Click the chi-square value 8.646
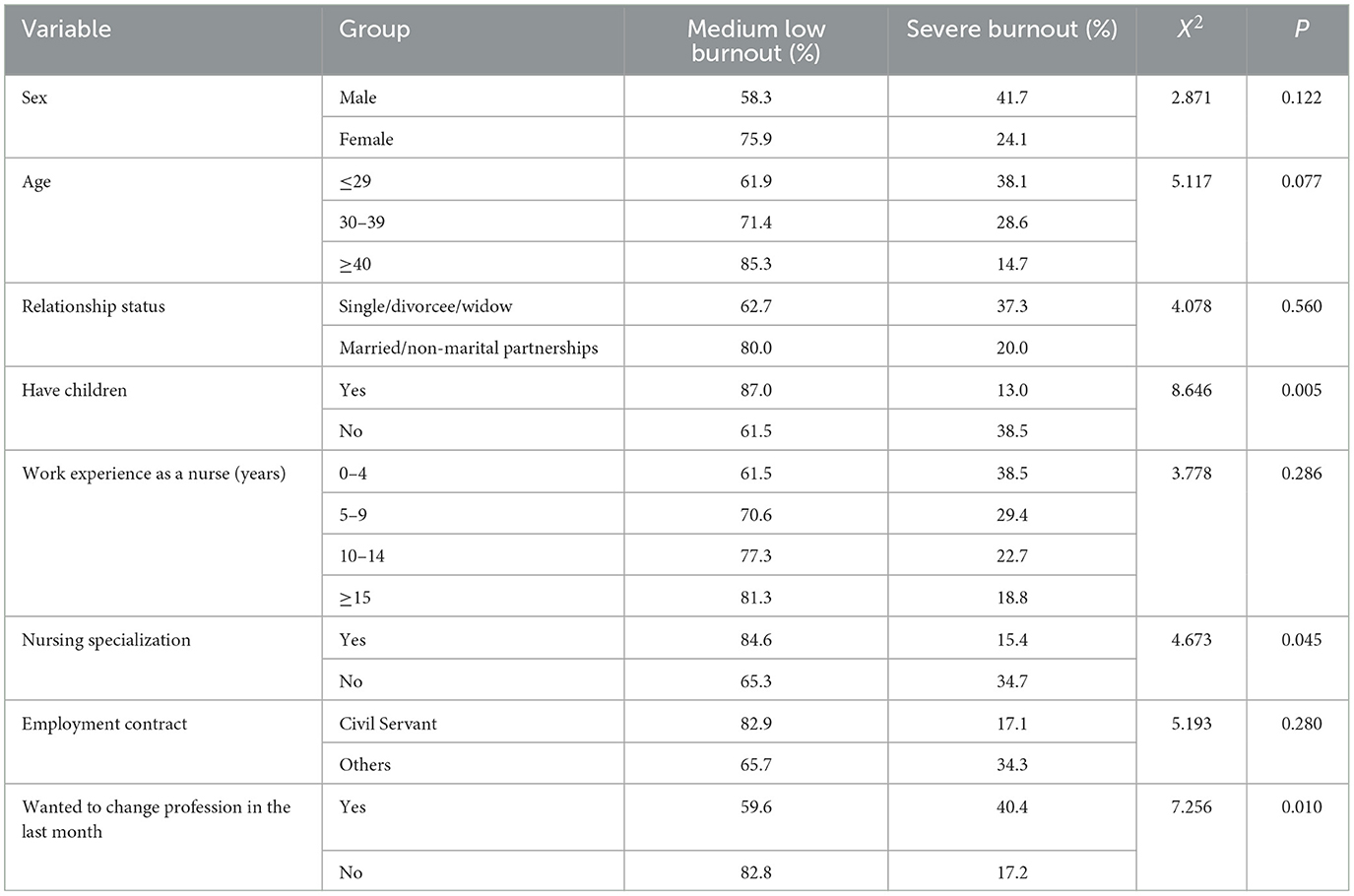The image size is (1354, 896). [x=1191, y=390]
